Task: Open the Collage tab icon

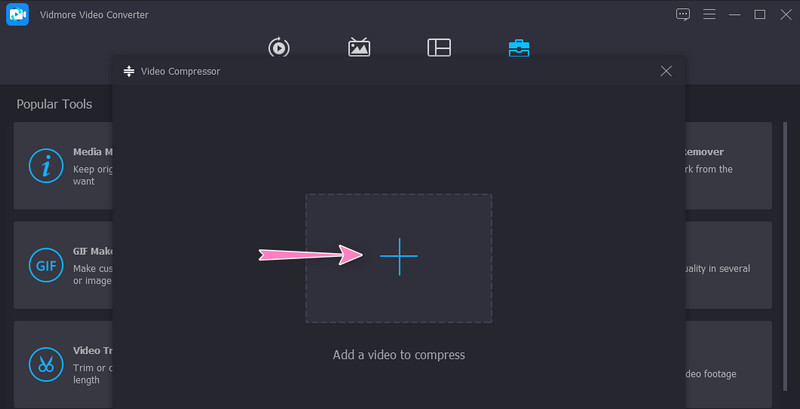Action: tap(439, 47)
